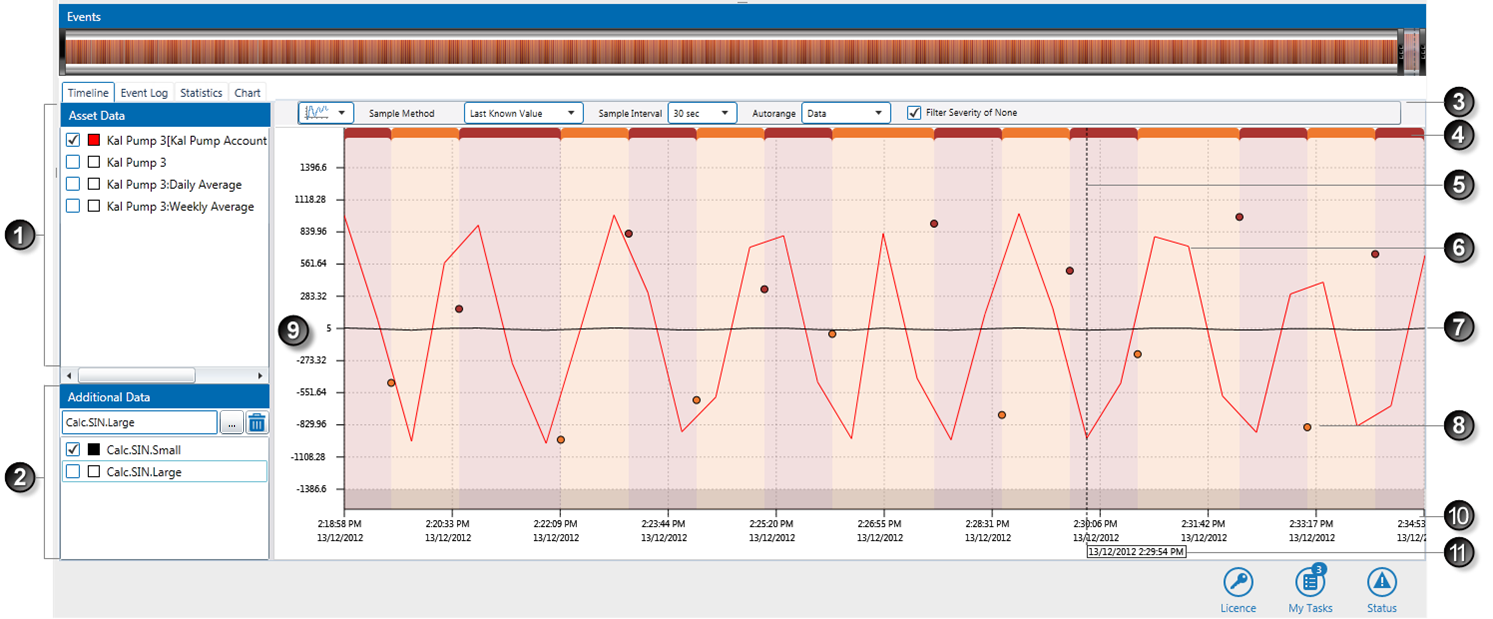This screenshot has height=619, width=1493.
Task: Click the Additional Data tag input field
Action: [139, 423]
